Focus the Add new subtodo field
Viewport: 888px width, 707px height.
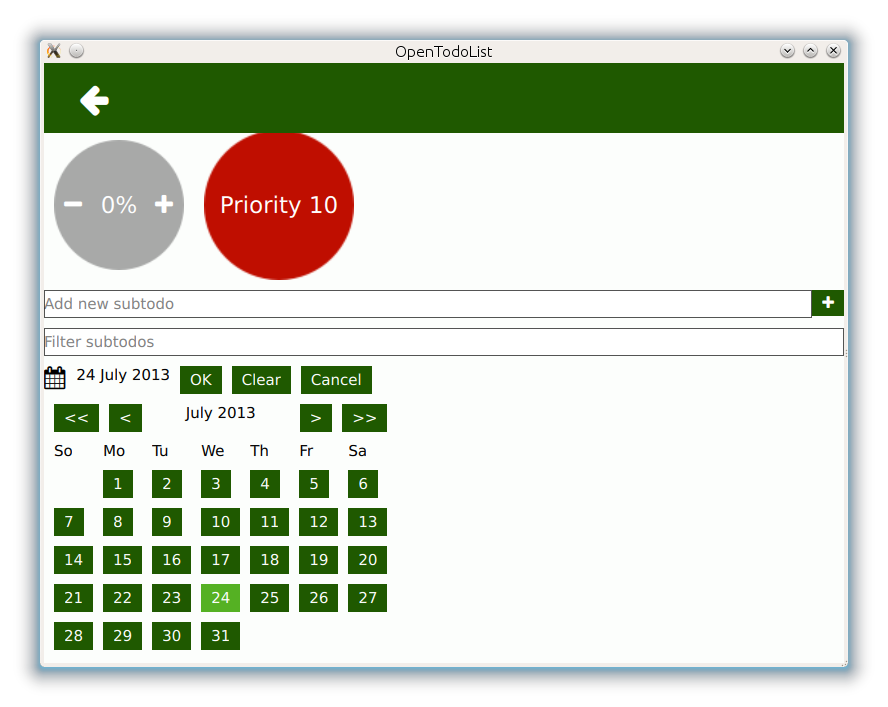click(428, 304)
